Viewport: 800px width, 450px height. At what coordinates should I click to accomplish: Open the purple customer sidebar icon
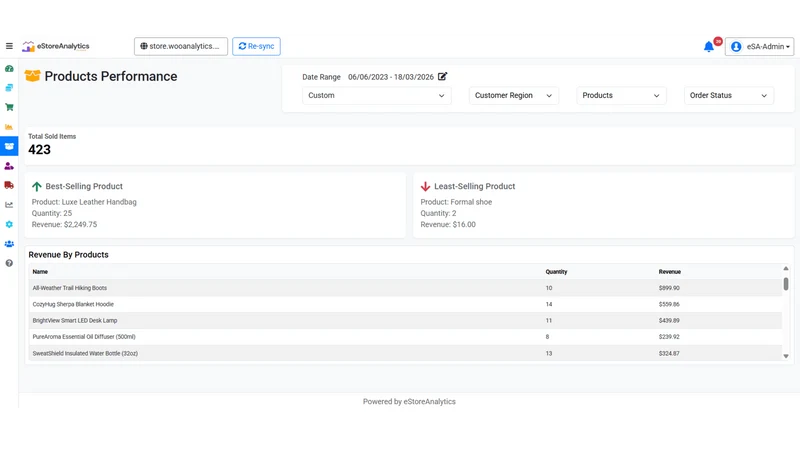tap(9, 166)
